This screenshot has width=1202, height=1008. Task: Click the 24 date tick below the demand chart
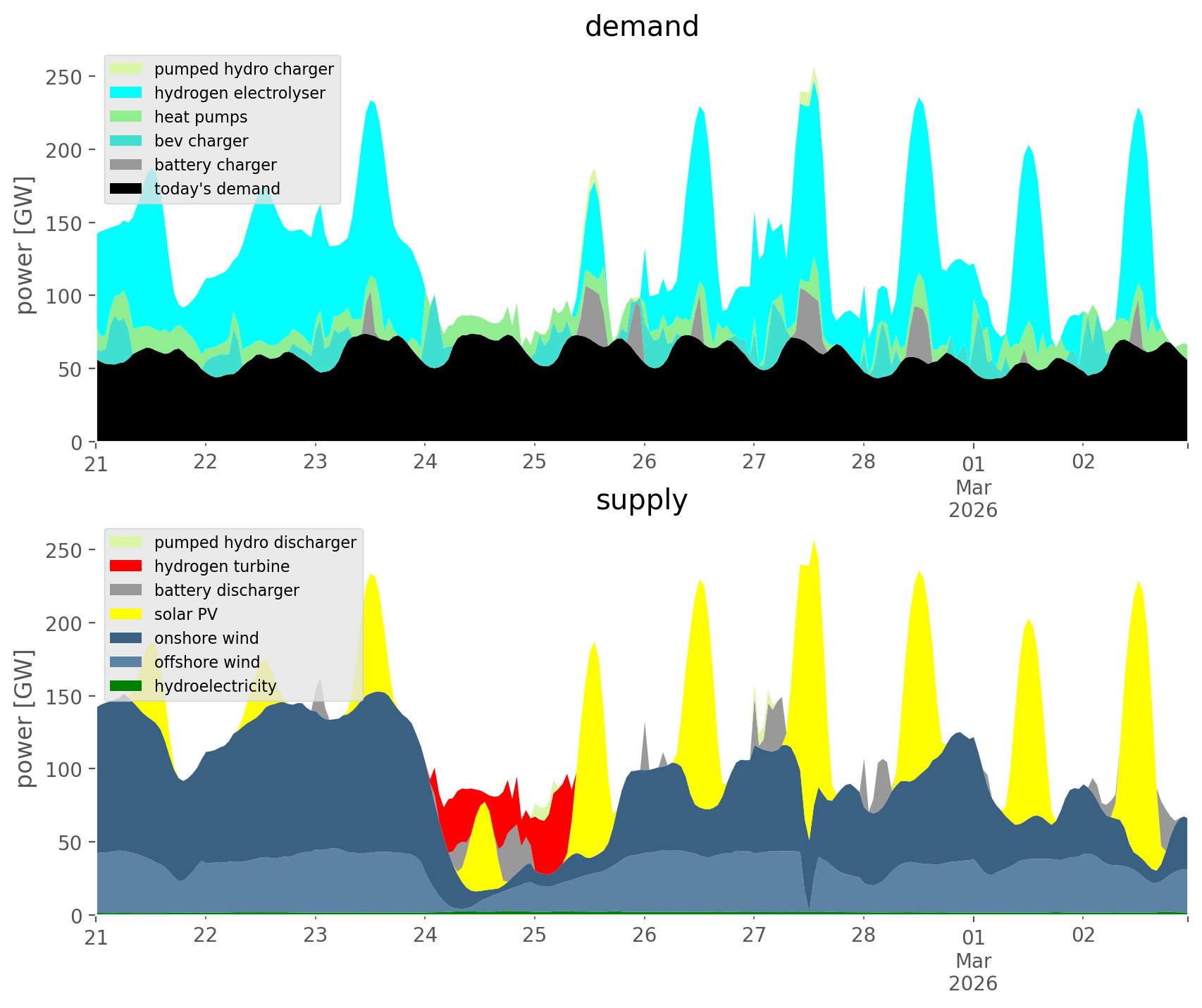click(425, 462)
